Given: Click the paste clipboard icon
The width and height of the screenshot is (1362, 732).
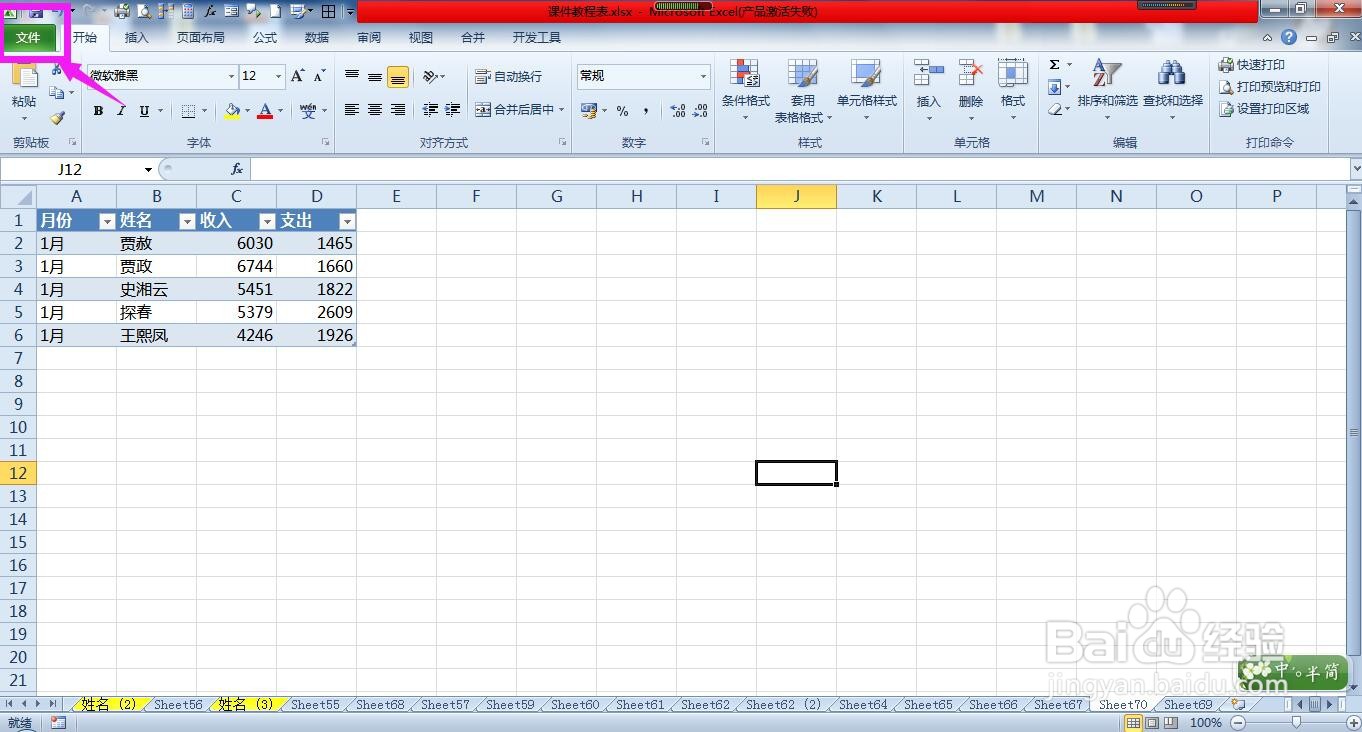Looking at the screenshot, I should pos(24,77).
